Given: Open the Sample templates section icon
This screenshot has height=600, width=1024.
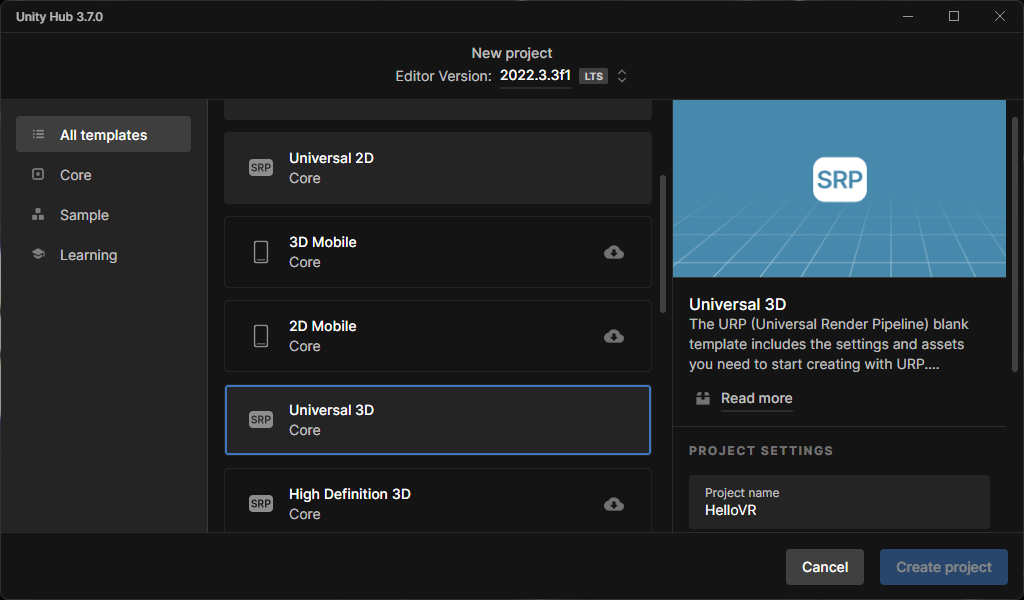Looking at the screenshot, I should [x=38, y=214].
